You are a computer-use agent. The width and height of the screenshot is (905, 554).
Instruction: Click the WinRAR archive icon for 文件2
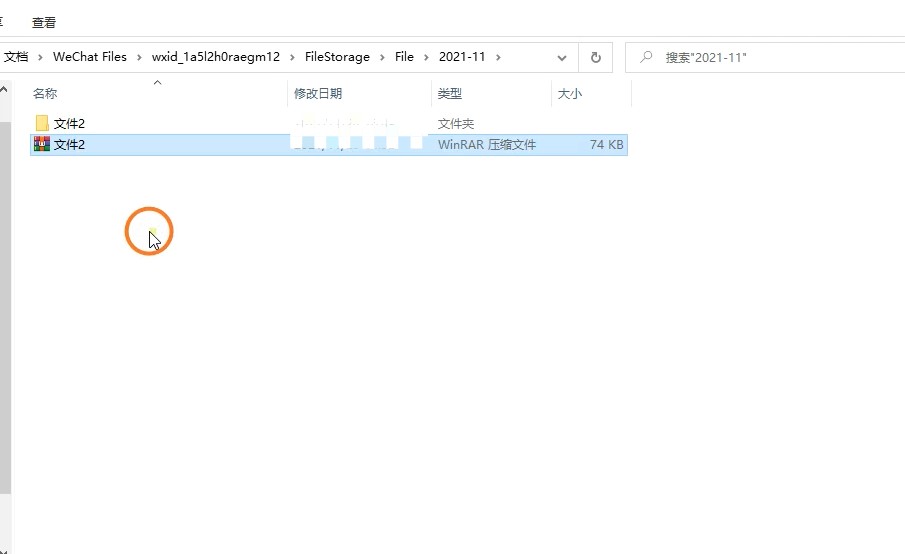[41, 145]
